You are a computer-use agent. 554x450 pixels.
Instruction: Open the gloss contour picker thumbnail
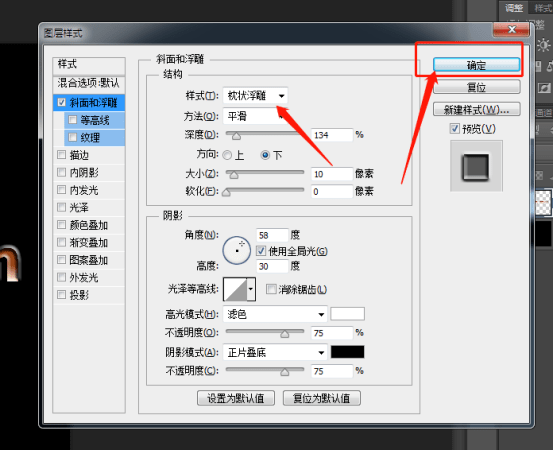(235, 289)
